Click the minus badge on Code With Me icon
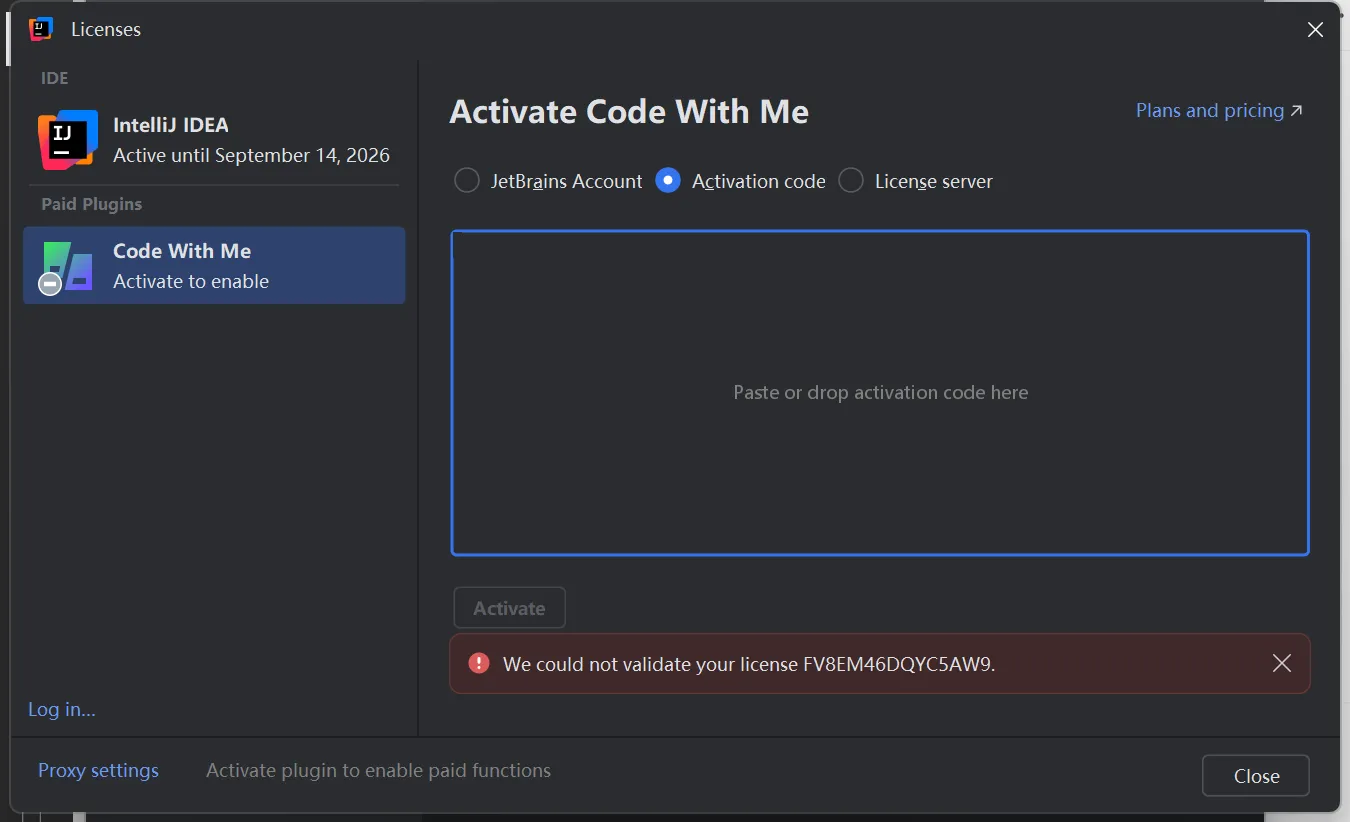 (x=50, y=284)
